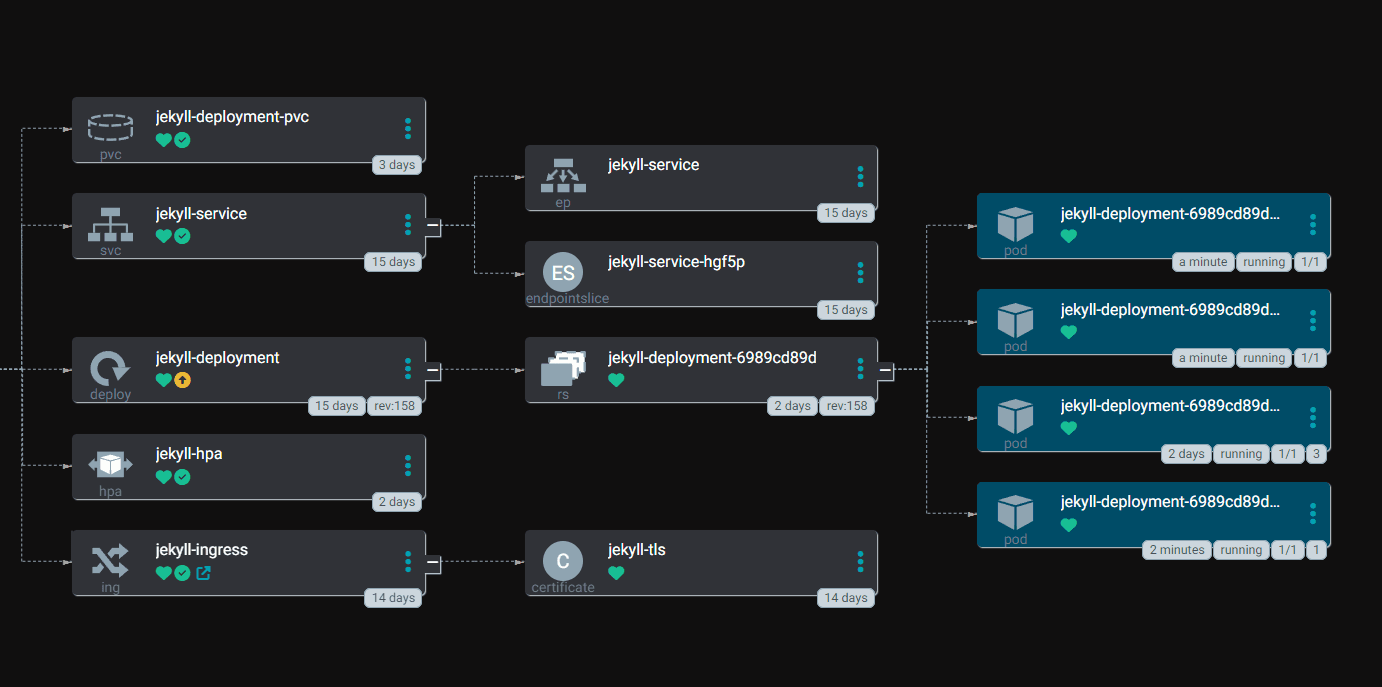
Task: Click the pvc disk icon on jekyll-deployment-pvc
Action: coord(110,126)
